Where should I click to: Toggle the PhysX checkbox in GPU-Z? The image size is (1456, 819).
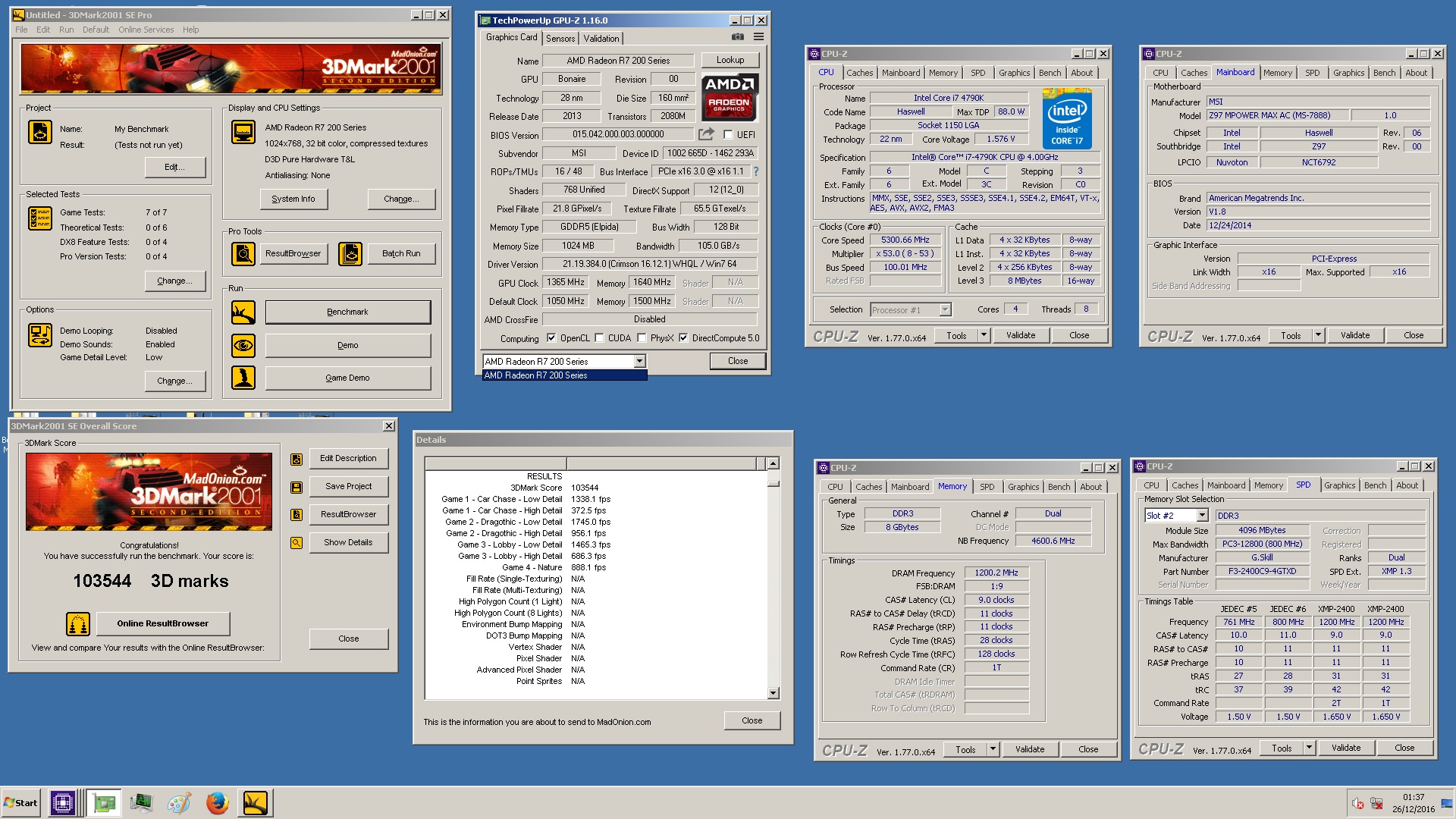click(x=642, y=338)
